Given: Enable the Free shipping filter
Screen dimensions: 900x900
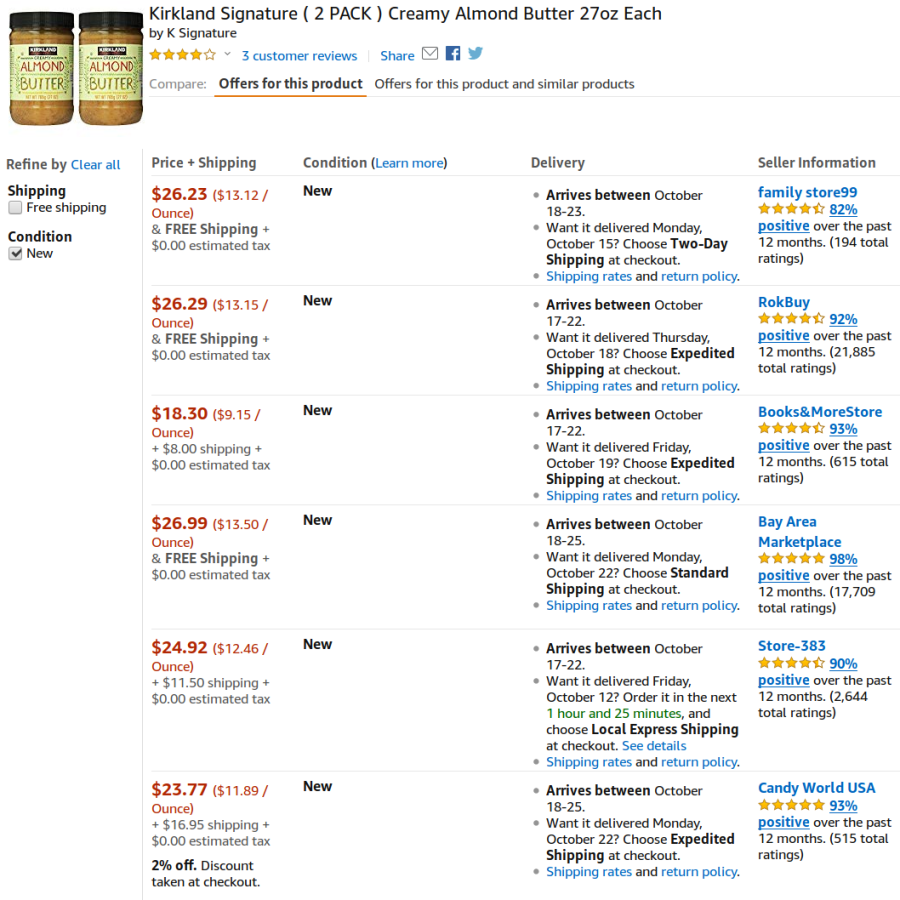Looking at the screenshot, I should (x=16, y=207).
